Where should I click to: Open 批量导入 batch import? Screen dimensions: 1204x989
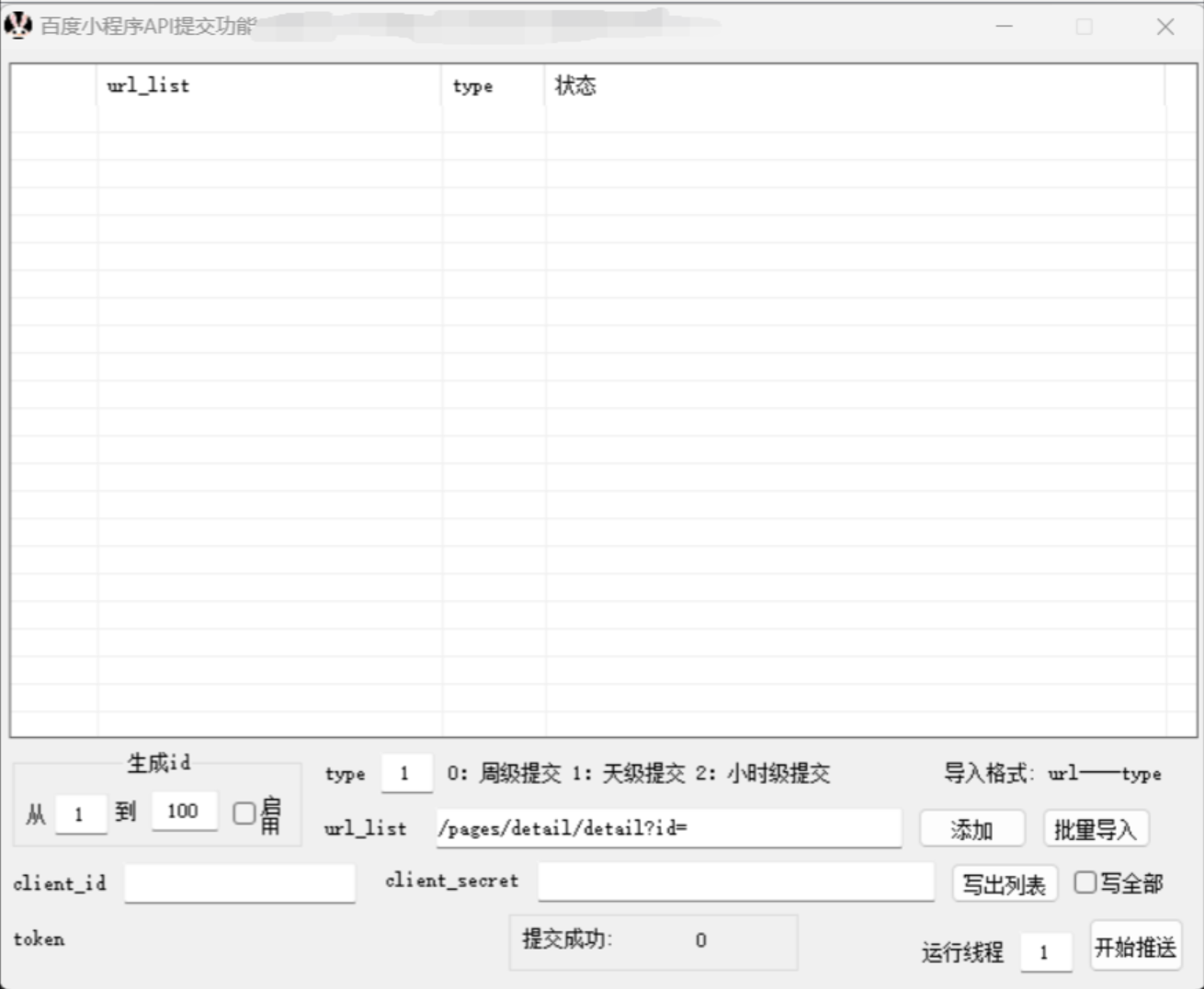click(1096, 829)
